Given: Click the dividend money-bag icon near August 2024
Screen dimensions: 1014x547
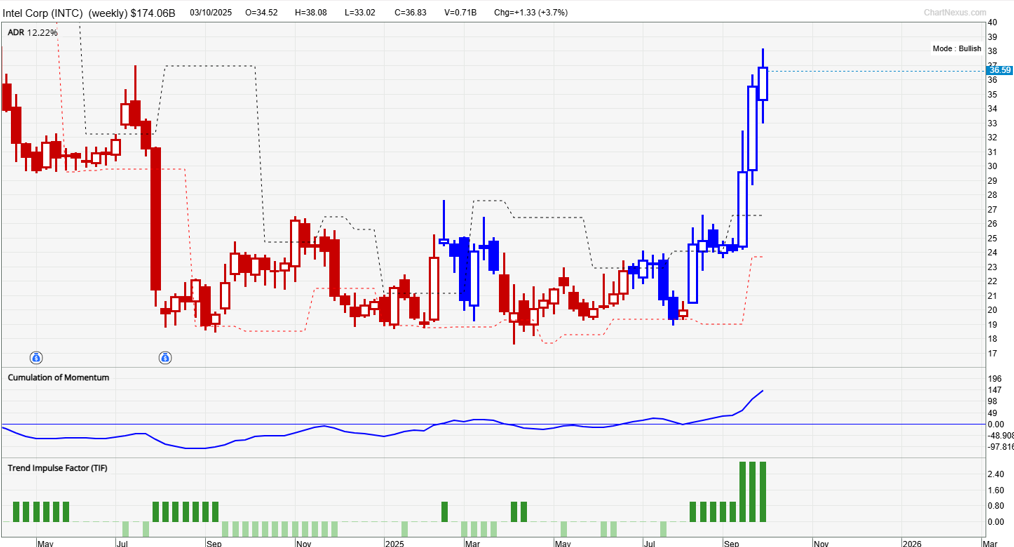Looking at the screenshot, I should tap(165, 357).
